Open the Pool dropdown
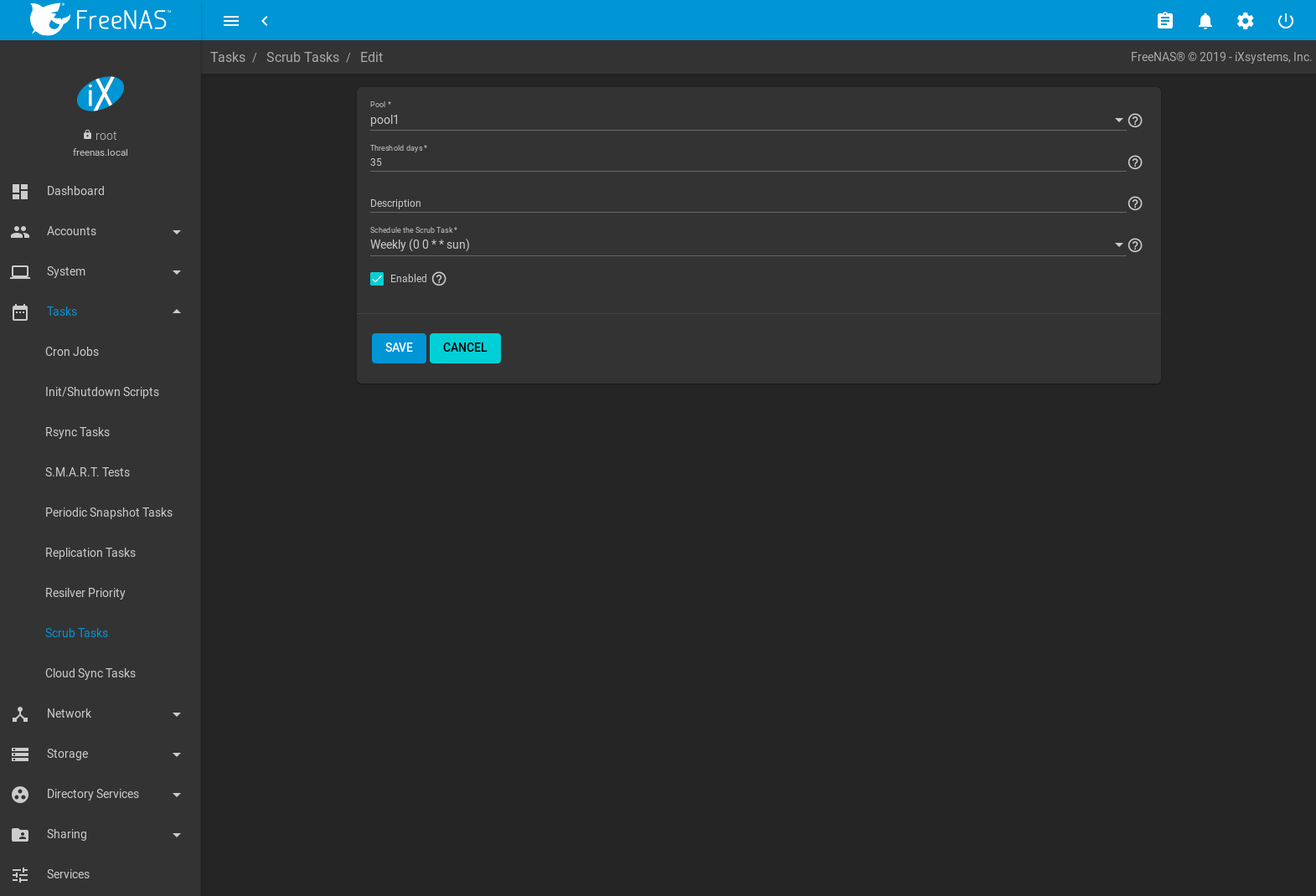 [x=748, y=120]
